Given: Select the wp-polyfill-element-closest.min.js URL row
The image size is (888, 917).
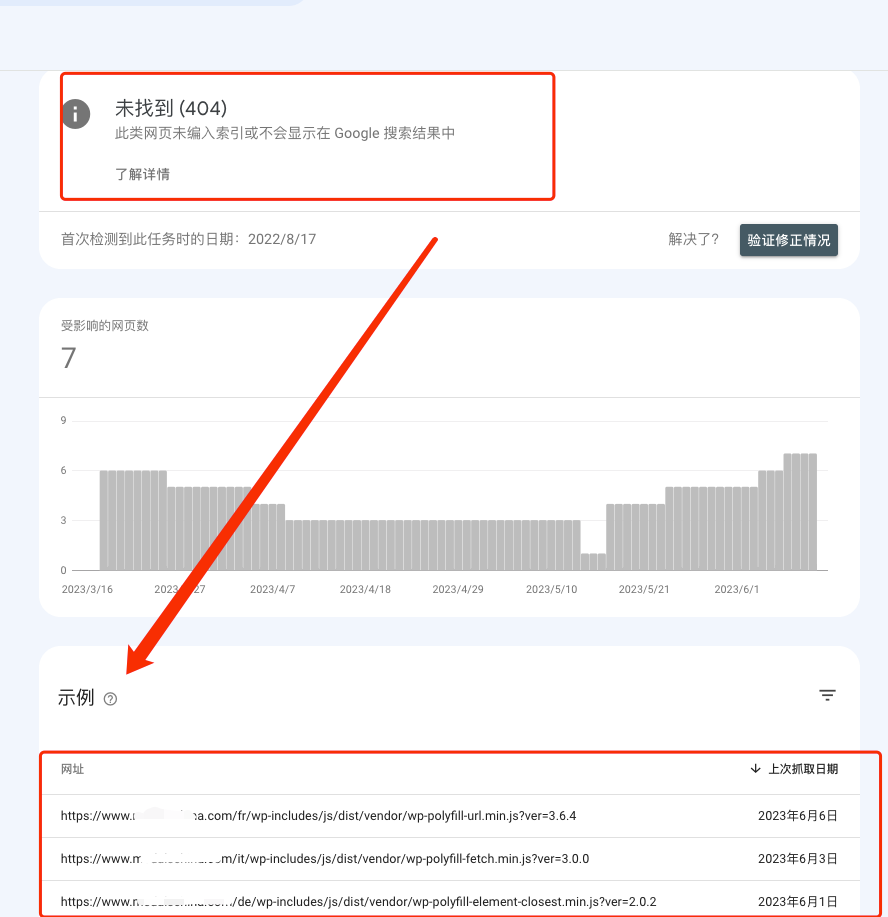Looking at the screenshot, I should click(450, 901).
